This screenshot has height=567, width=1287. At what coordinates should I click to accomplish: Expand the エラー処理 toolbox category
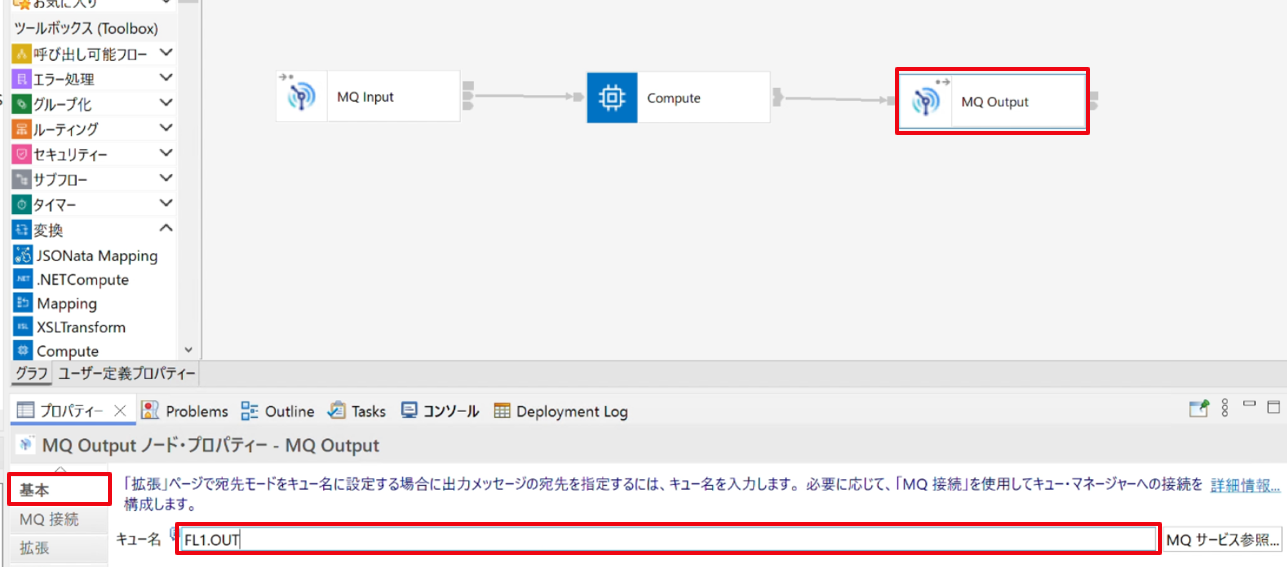tap(166, 78)
